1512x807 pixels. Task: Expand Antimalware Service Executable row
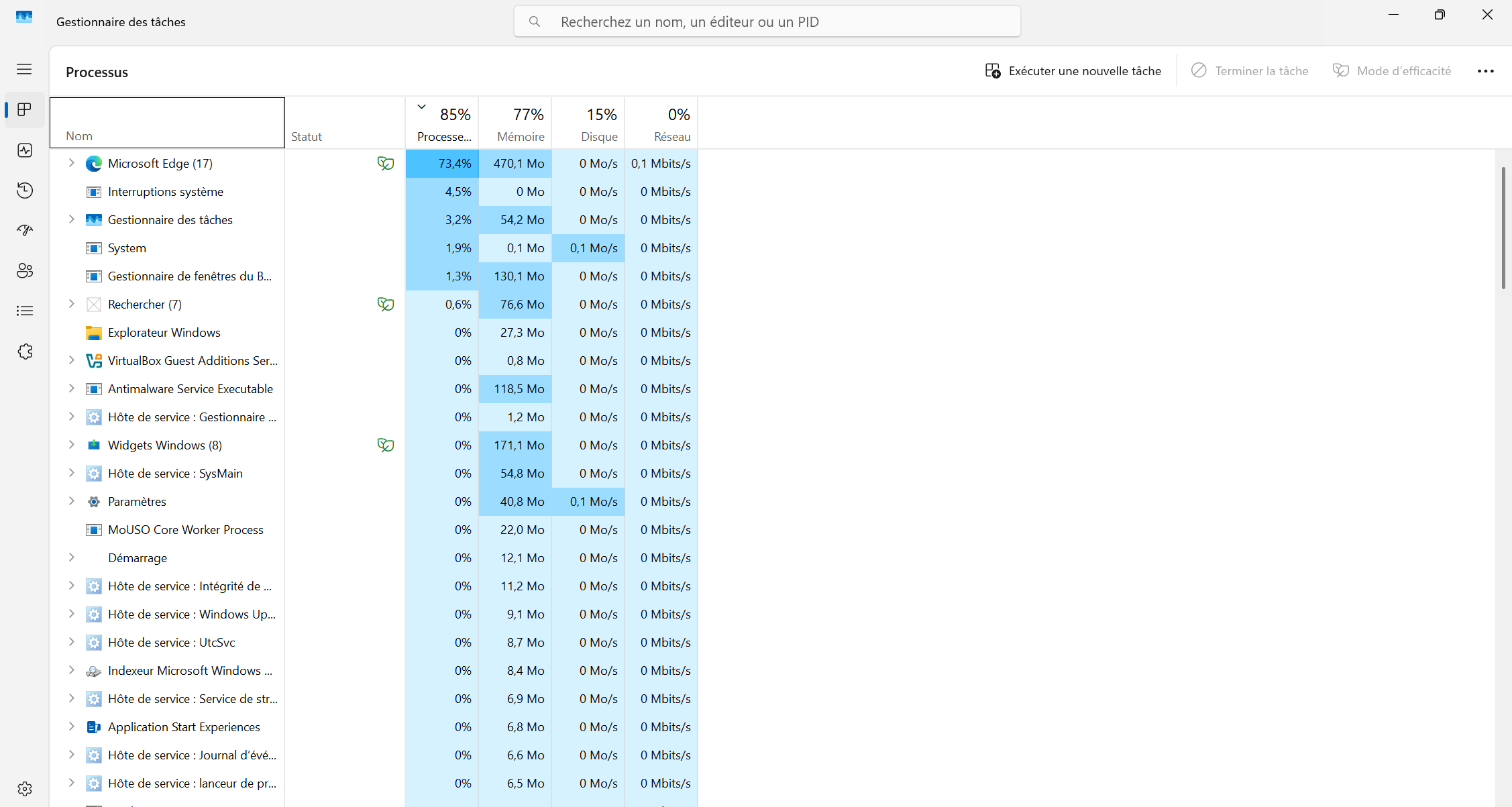click(71, 388)
